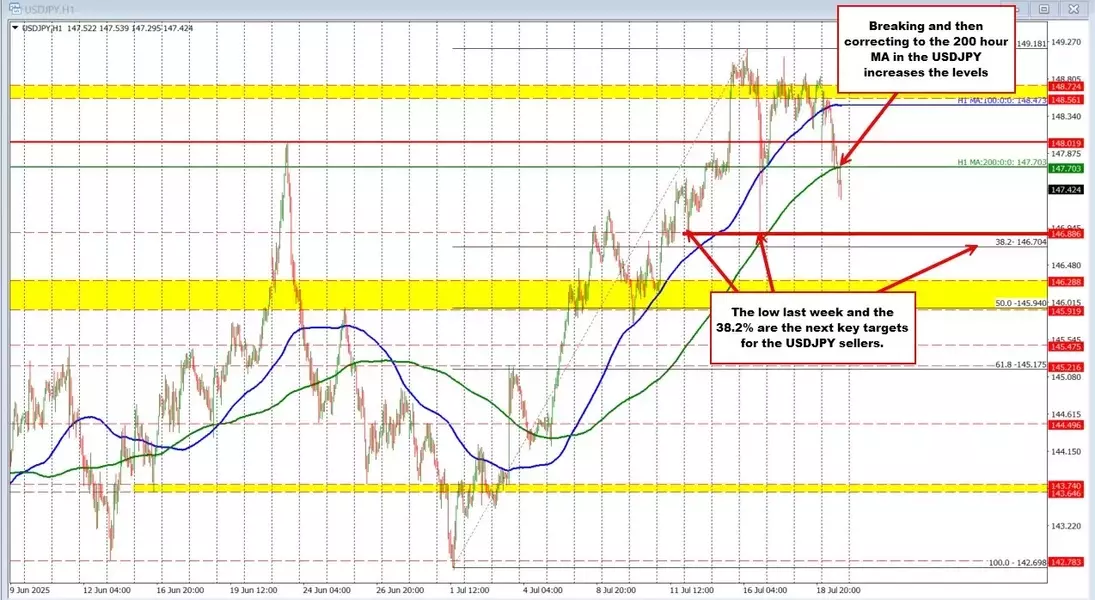Select the 148.019 red price label

(x=1066, y=143)
